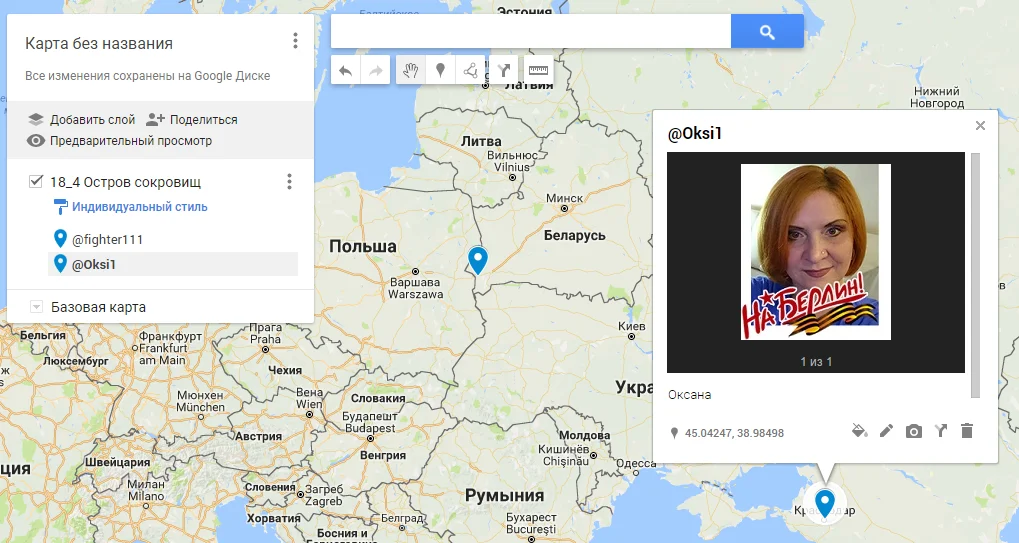The height and width of the screenshot is (543, 1019).
Task: Select @Oksi1 in the layer list
Action: 173,264
